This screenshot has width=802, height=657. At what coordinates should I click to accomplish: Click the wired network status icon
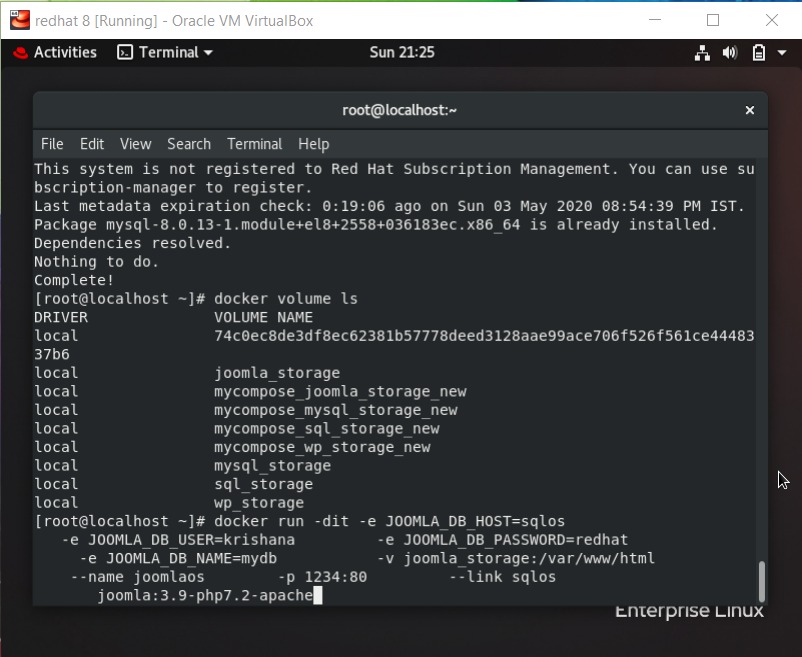tap(702, 53)
